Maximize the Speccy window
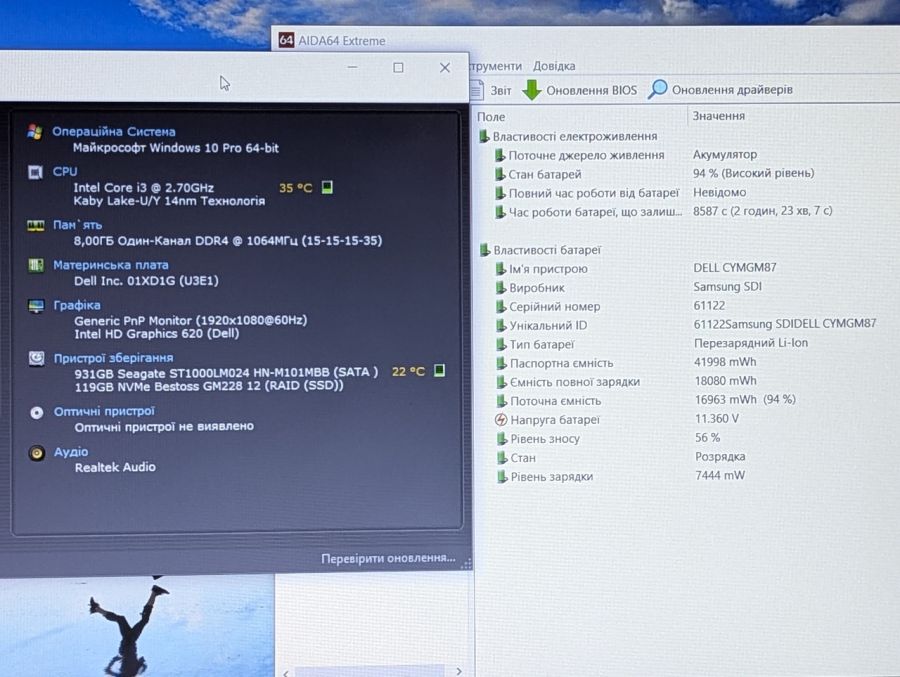The image size is (900, 677). click(398, 68)
